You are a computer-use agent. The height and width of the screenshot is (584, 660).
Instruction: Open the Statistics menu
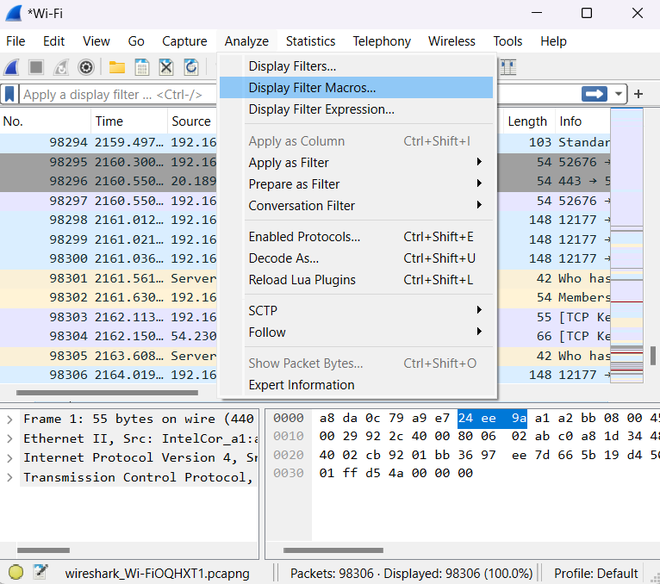click(310, 41)
